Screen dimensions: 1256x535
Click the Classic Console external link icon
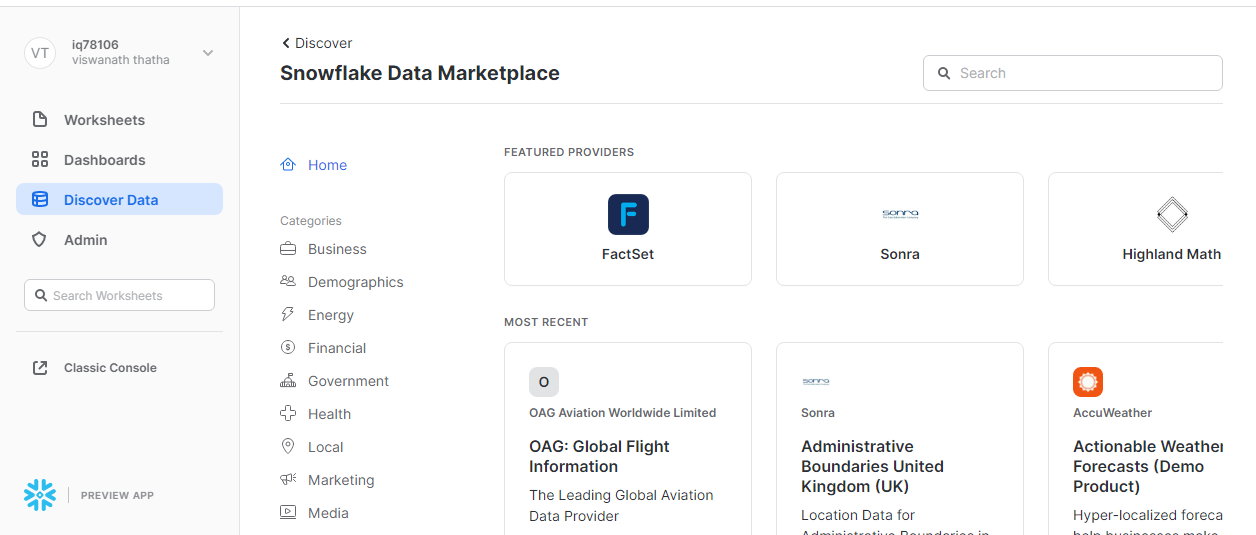(x=40, y=368)
